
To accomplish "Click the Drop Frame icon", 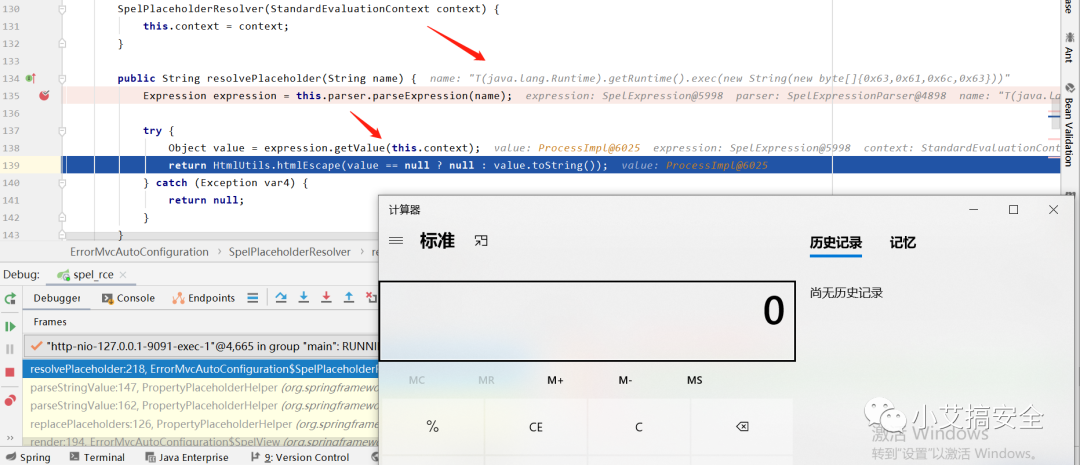I will tap(371, 298).
